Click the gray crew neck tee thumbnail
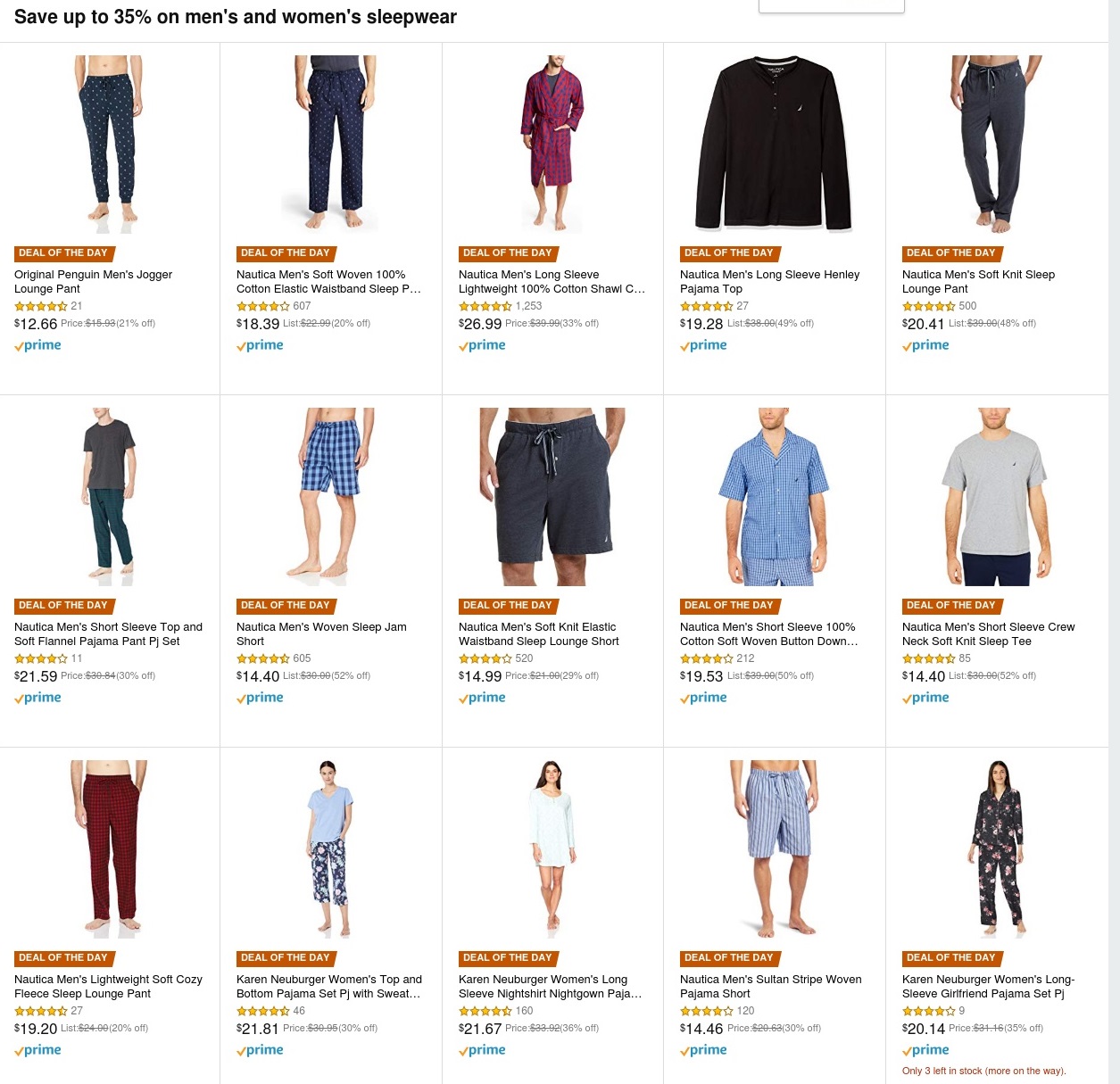The width and height of the screenshot is (1120, 1084). [x=996, y=496]
